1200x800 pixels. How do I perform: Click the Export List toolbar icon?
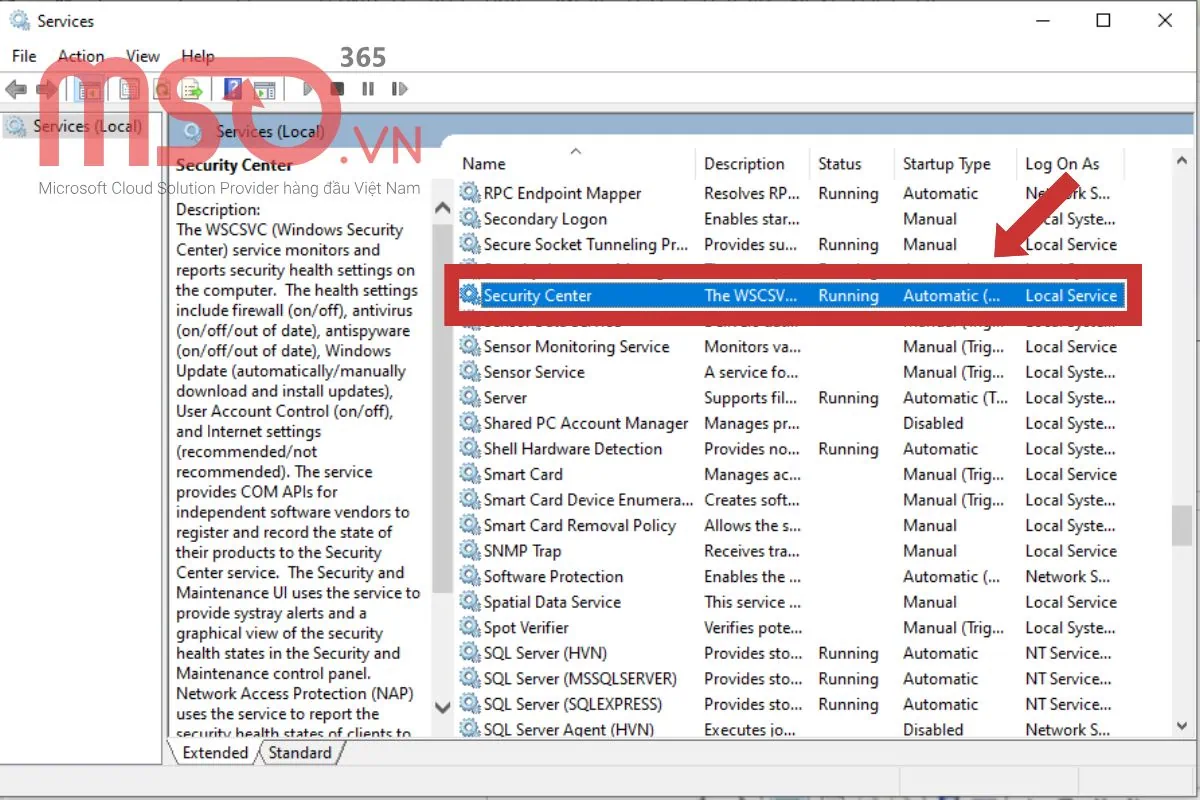(191, 89)
